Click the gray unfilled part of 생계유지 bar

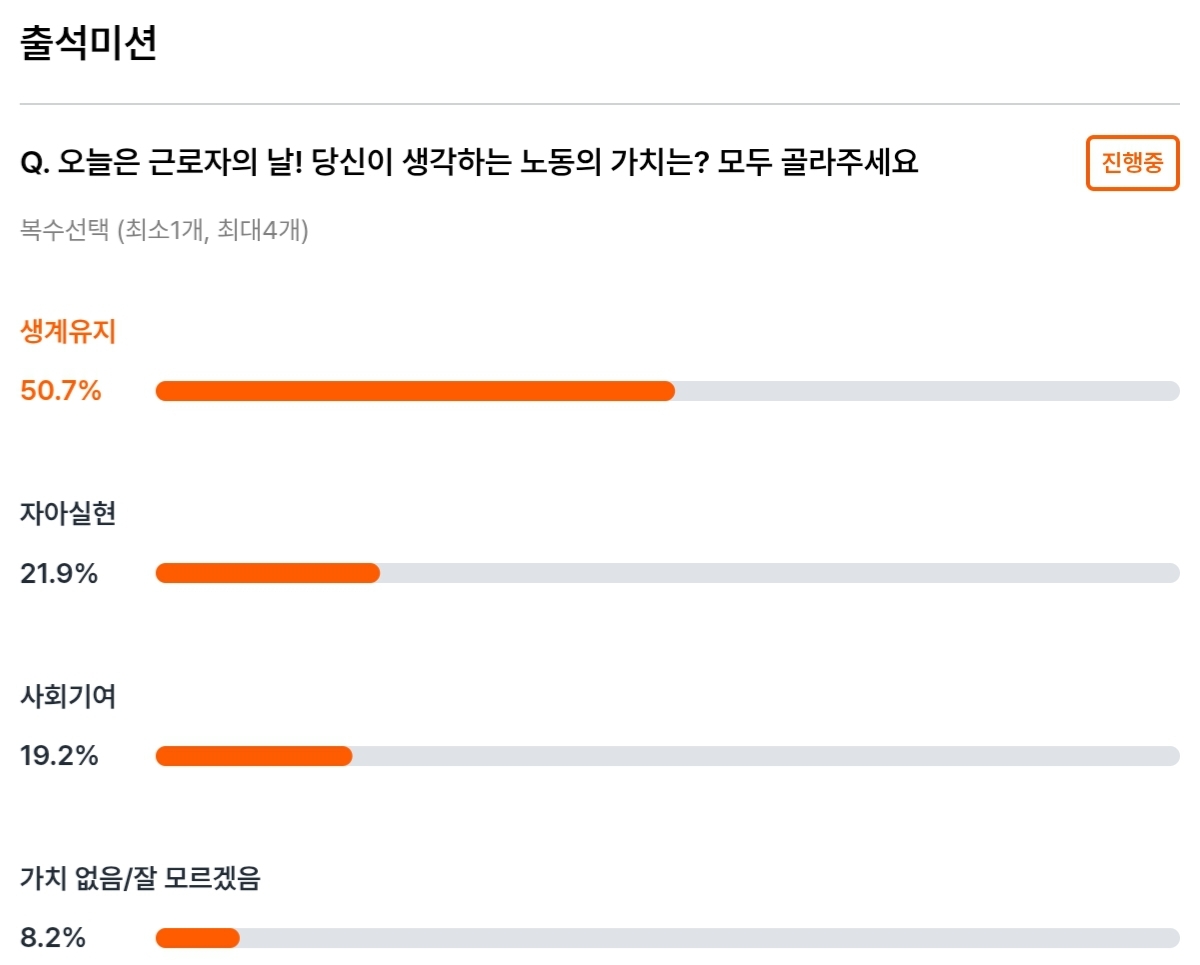pyautogui.click(x=927, y=391)
